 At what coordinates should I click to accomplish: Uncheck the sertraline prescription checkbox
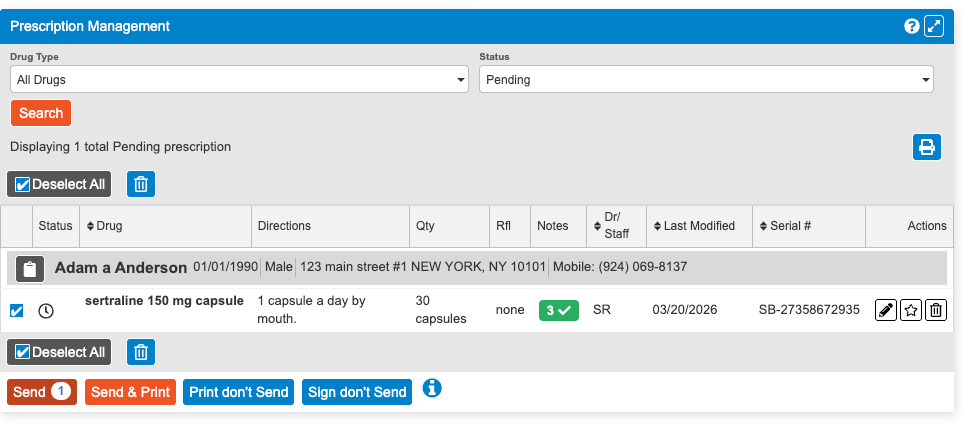[x=16, y=310]
